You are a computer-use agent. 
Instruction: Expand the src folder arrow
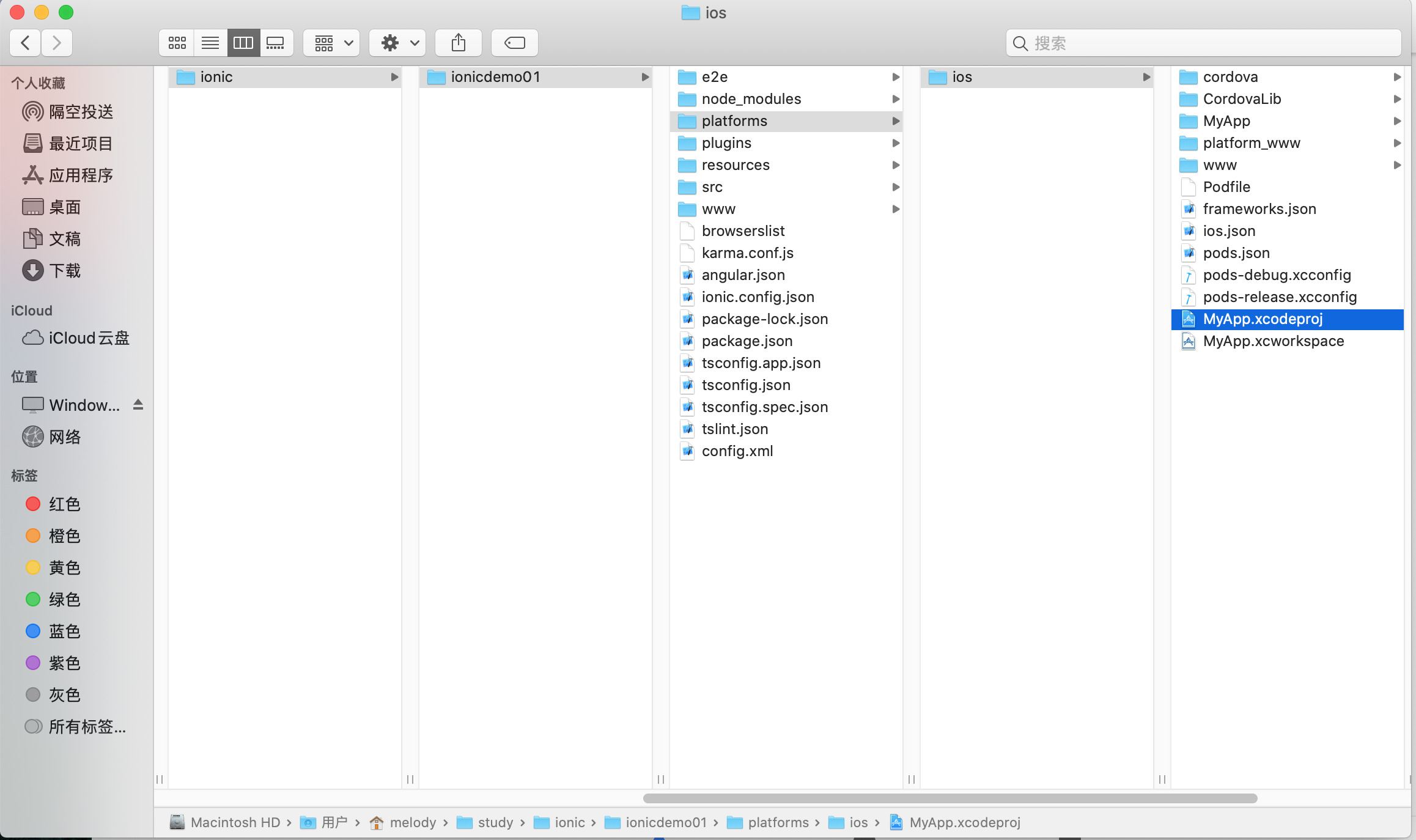click(896, 187)
